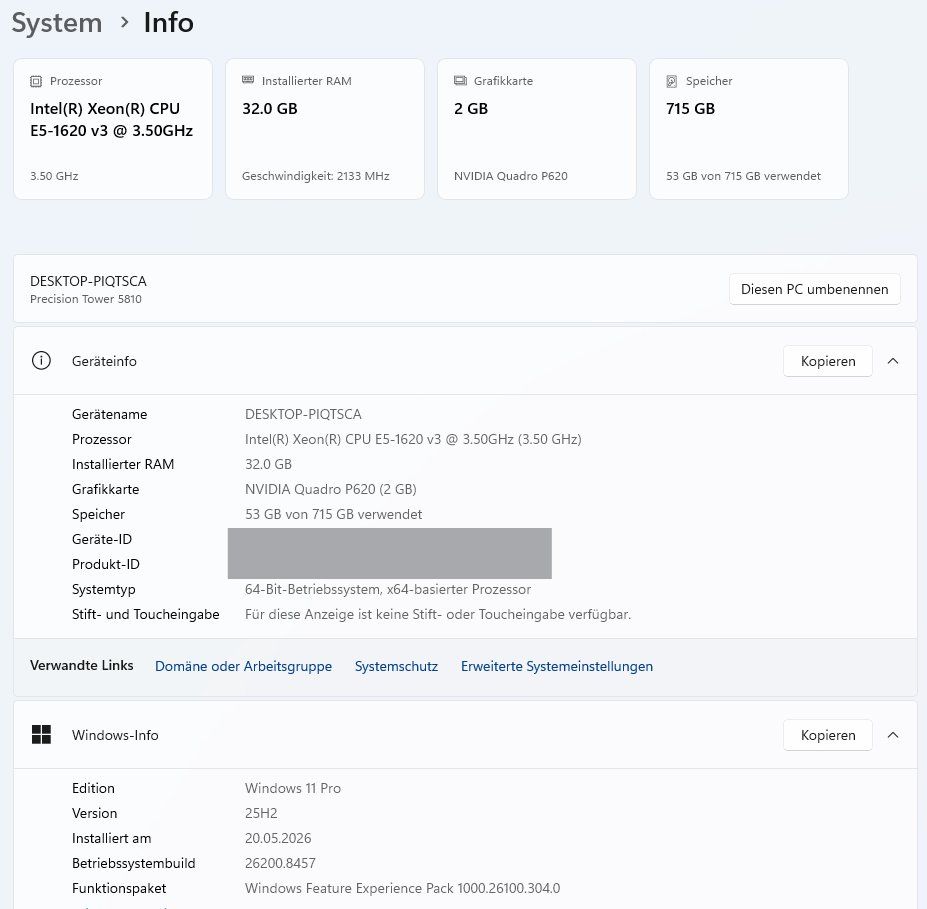
Task: Click the processor chip icon
Action: 36,81
